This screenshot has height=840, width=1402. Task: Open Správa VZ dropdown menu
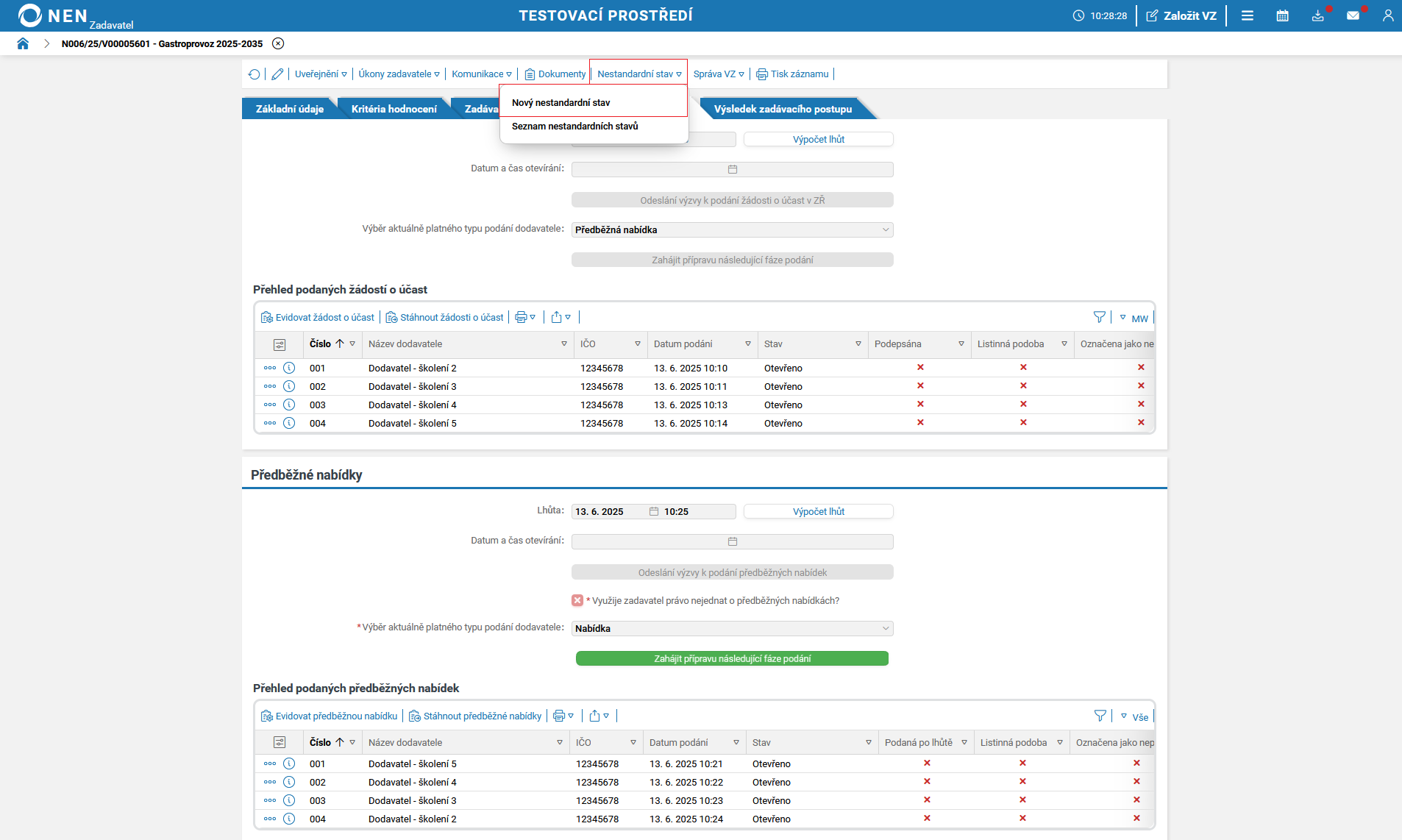[x=719, y=74]
